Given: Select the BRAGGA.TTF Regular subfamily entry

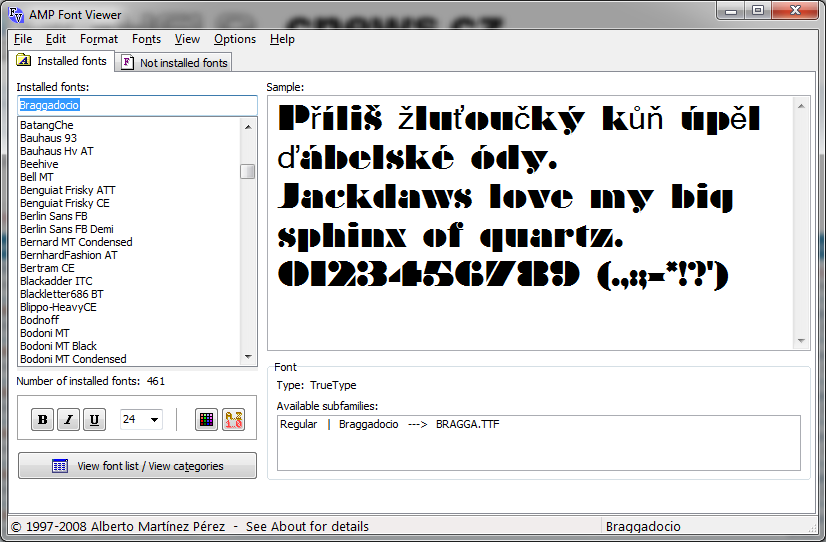Looking at the screenshot, I should (390, 425).
